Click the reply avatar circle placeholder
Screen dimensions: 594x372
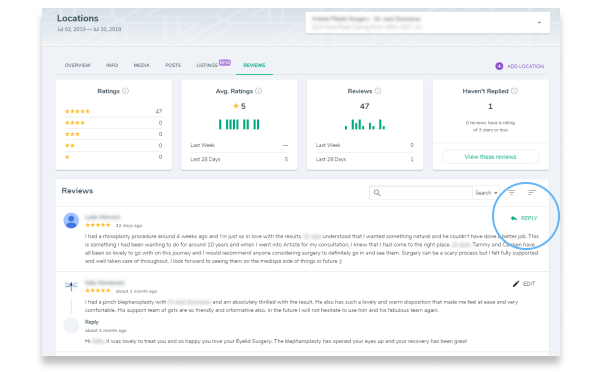tap(71, 325)
